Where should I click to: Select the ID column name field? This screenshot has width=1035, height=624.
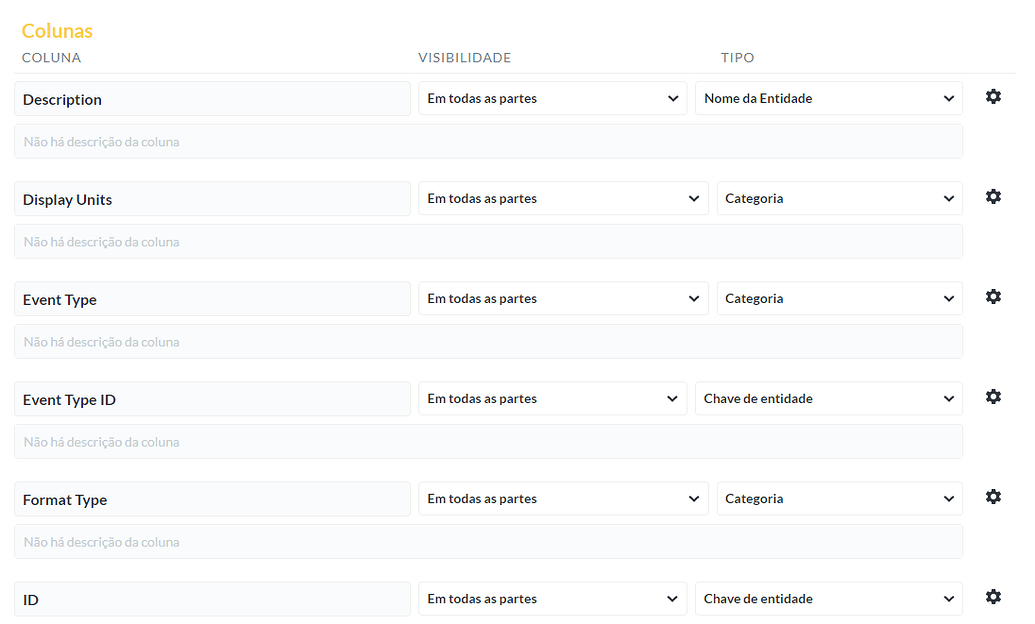[212, 599]
